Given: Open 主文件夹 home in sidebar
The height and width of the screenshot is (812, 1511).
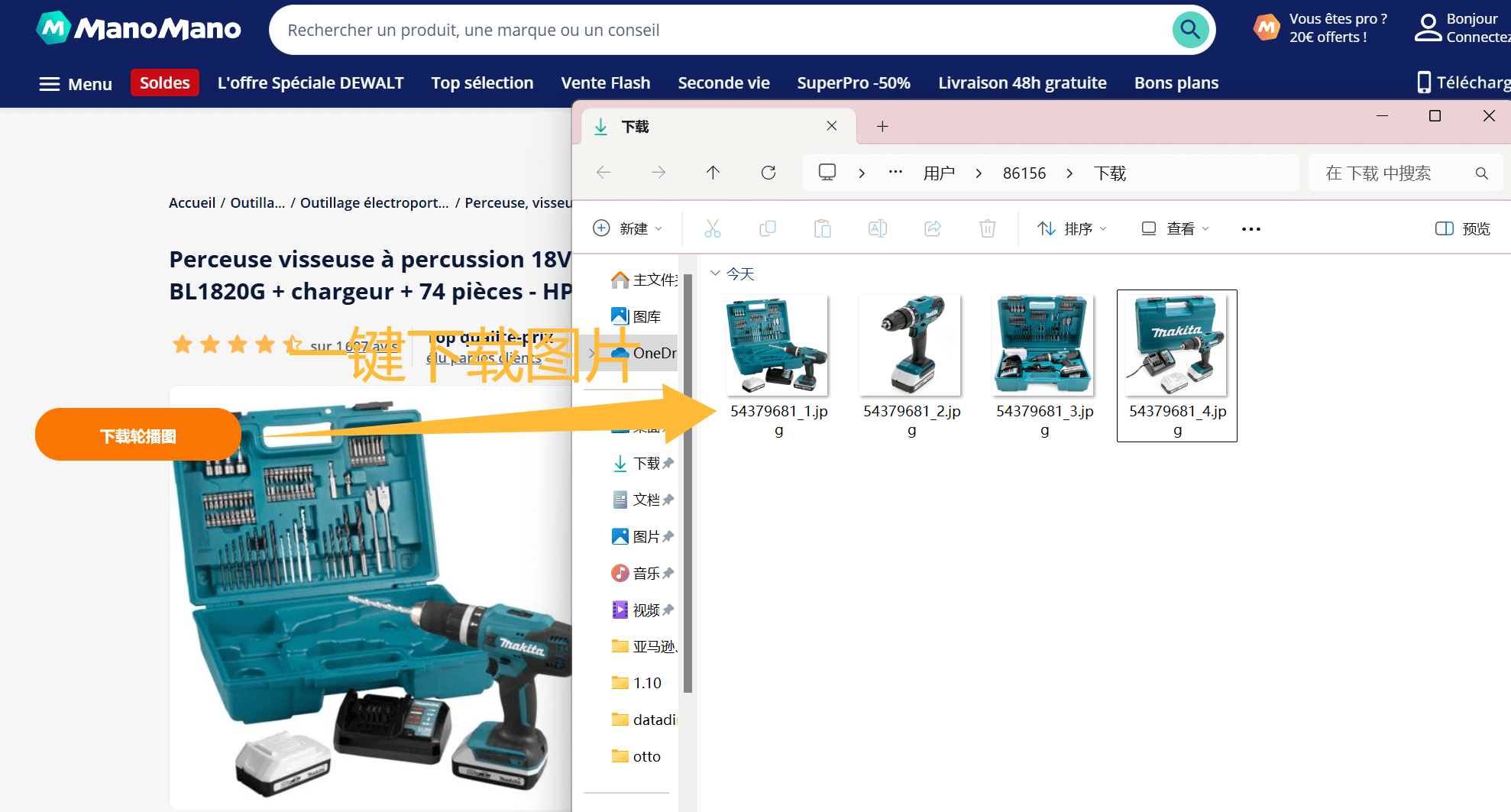Looking at the screenshot, I should tap(643, 280).
